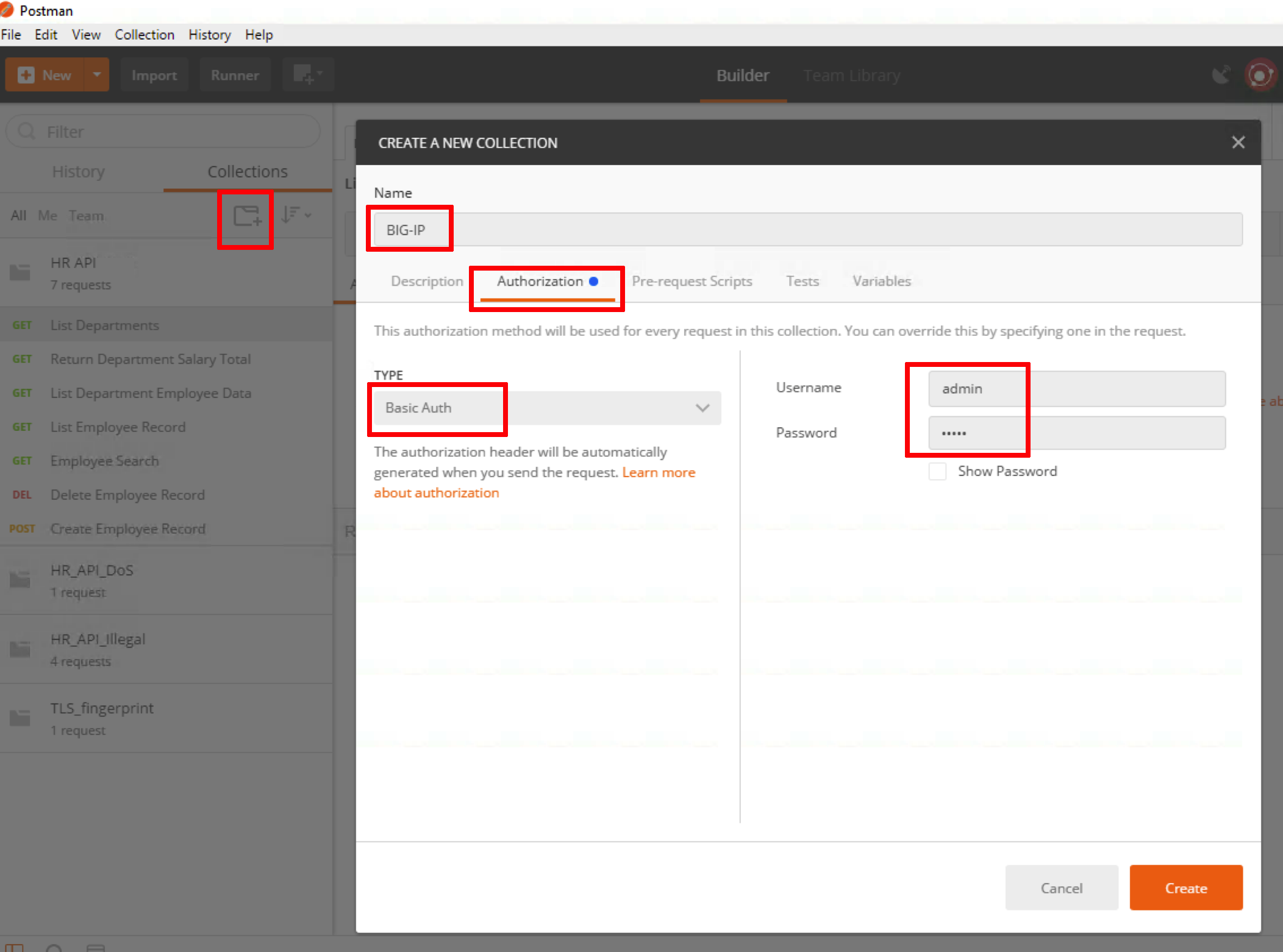Image resolution: width=1283 pixels, height=952 pixels.
Task: Click the TLS_fingerprint folder icon
Action: click(x=20, y=718)
